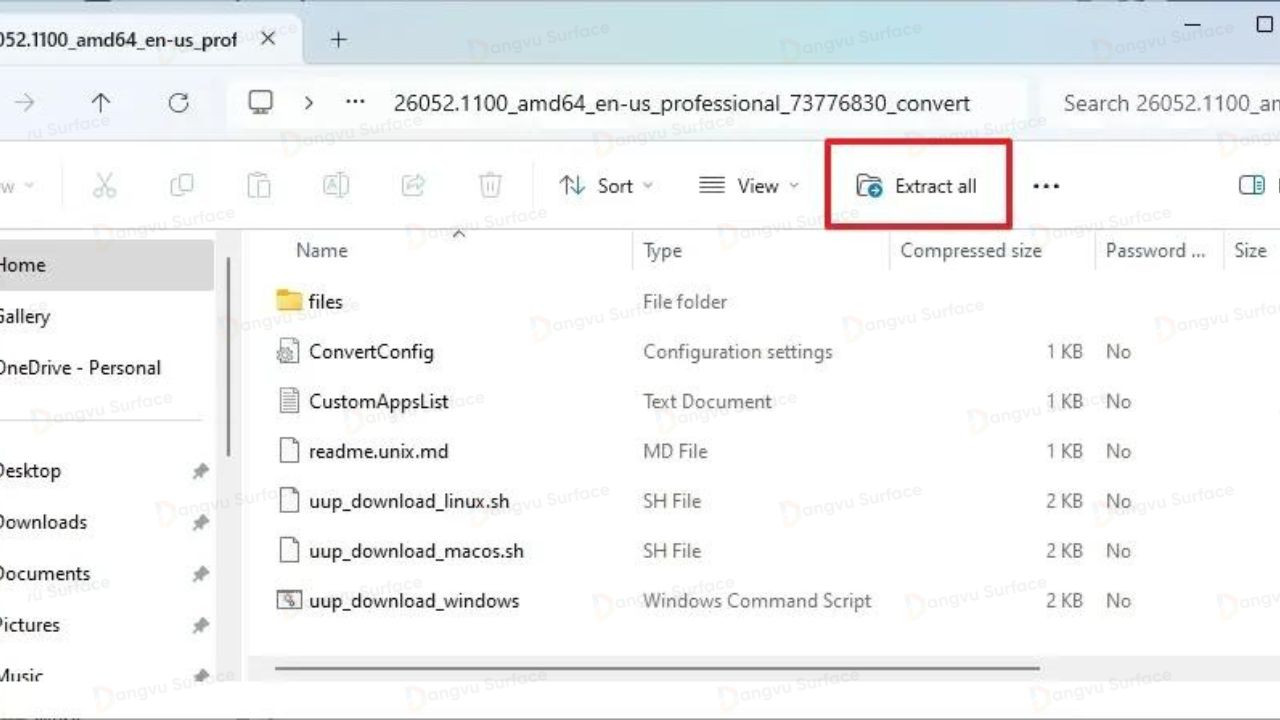Click the up-one-level navigation arrow
1280x720 pixels.
point(101,102)
